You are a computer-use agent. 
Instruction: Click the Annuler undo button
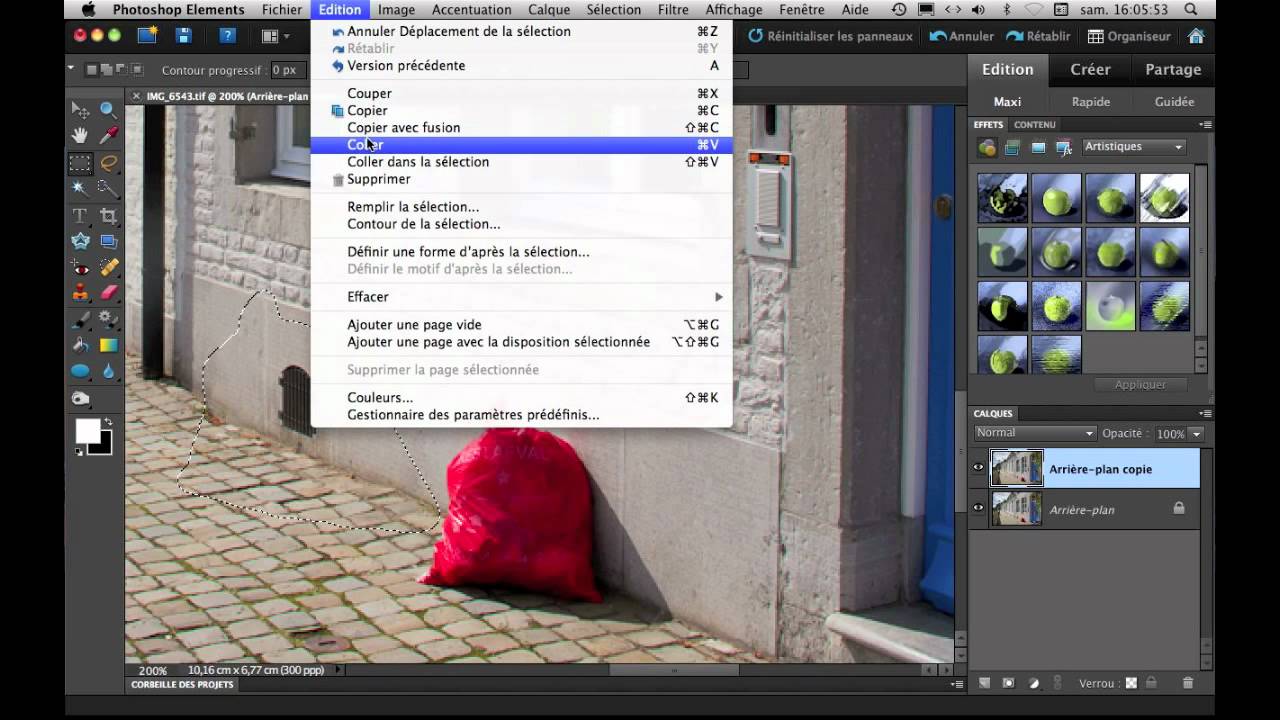[x=961, y=36]
